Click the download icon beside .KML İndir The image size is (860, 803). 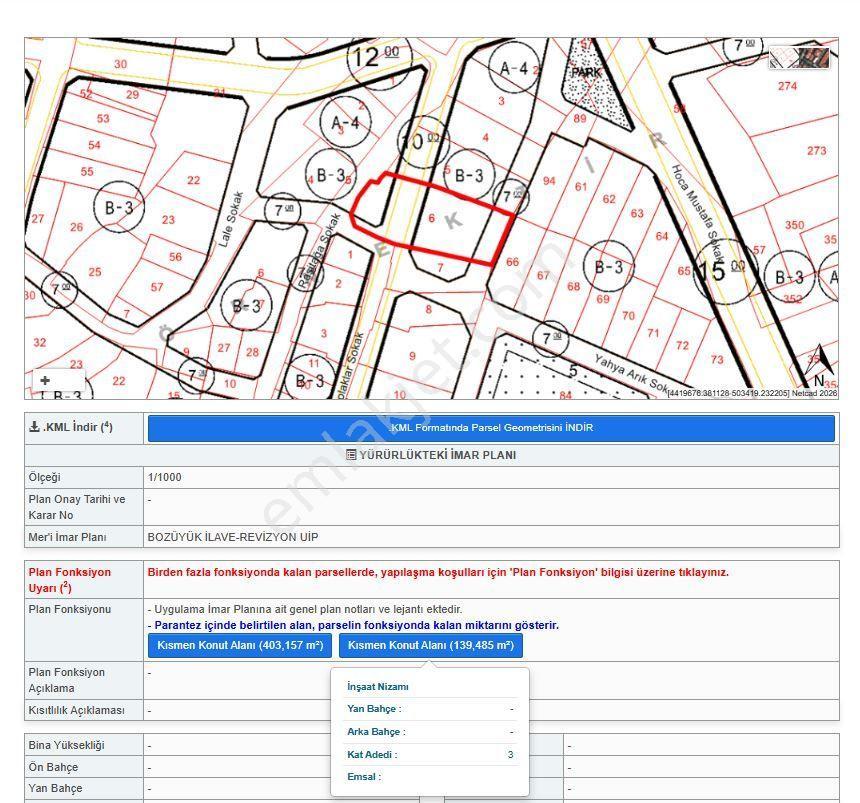(x=34, y=427)
